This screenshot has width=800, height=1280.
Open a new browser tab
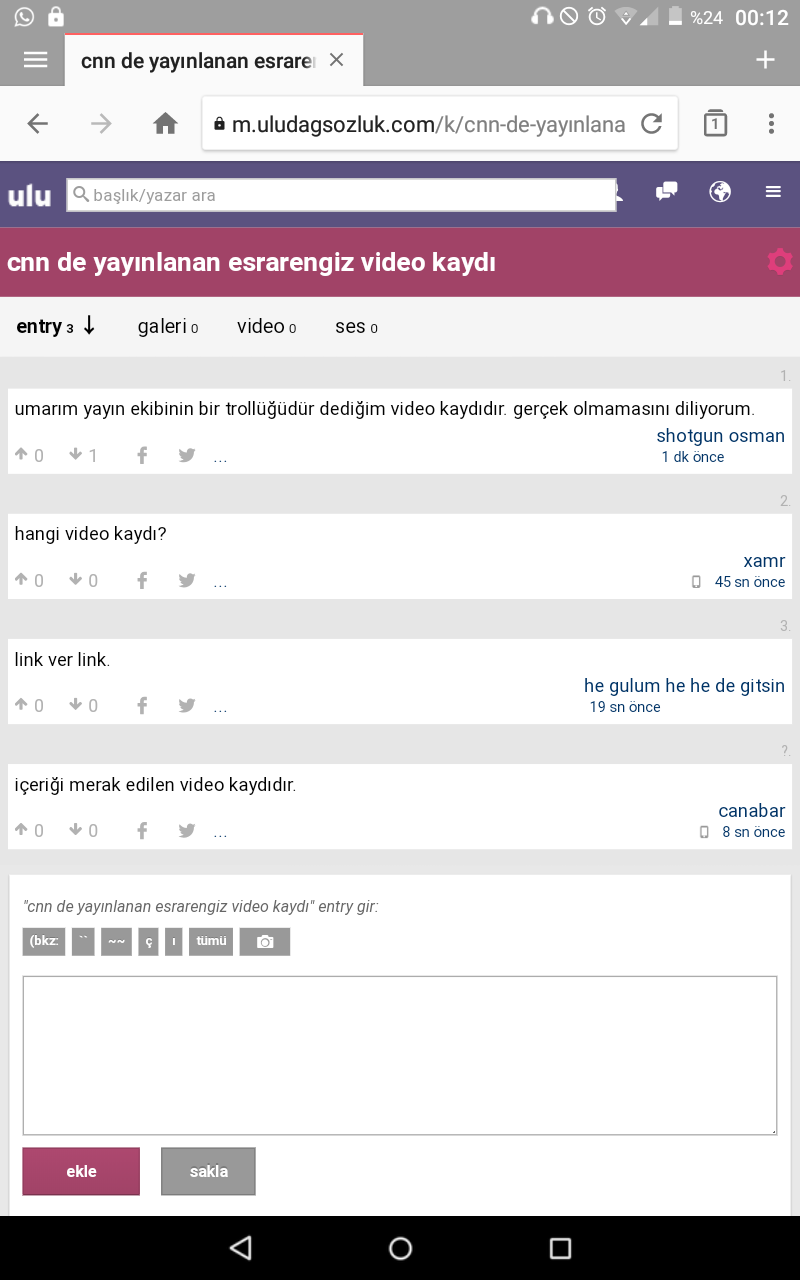(x=765, y=60)
